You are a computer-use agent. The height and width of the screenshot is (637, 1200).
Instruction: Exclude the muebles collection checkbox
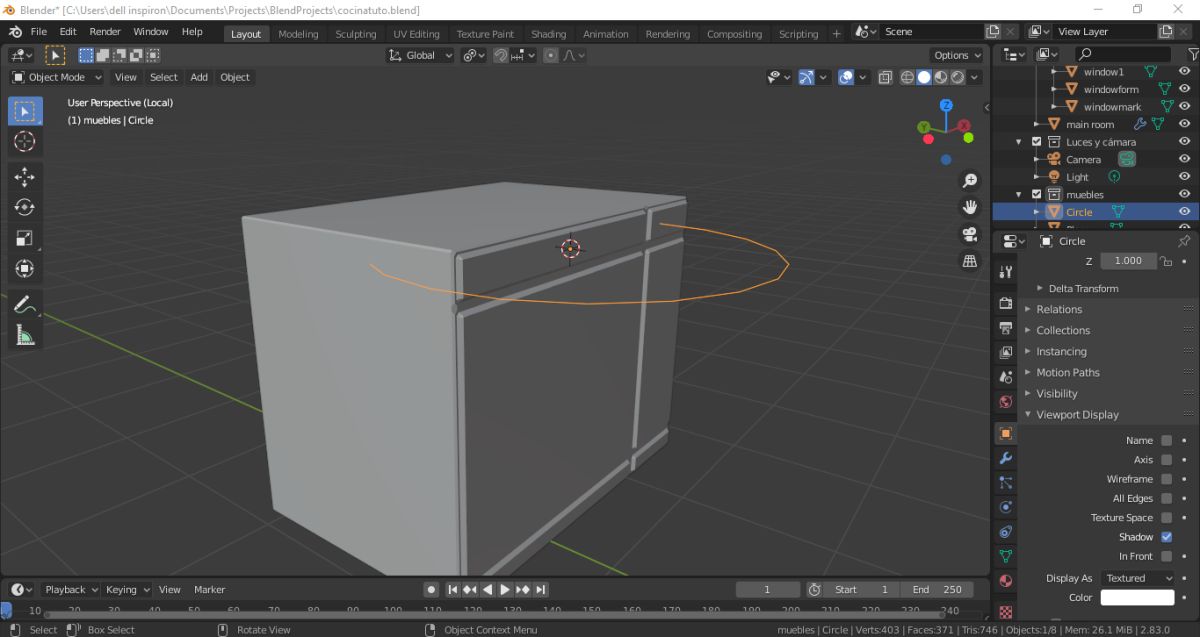pos(1037,194)
